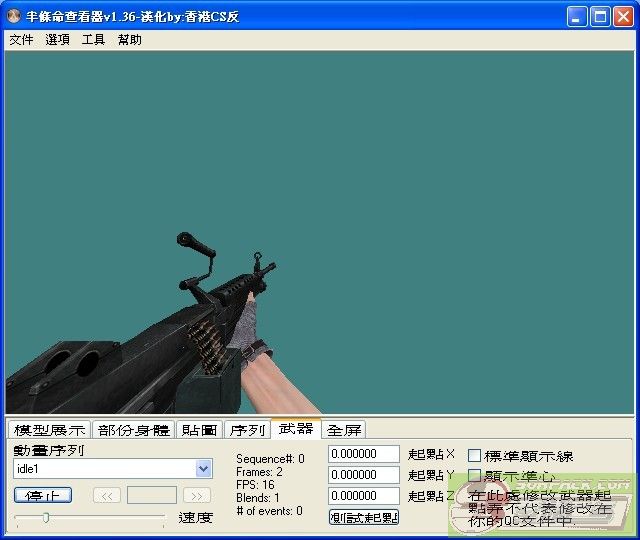Open the 工具 menu
Screen dimensions: 640x540
pos(93,40)
